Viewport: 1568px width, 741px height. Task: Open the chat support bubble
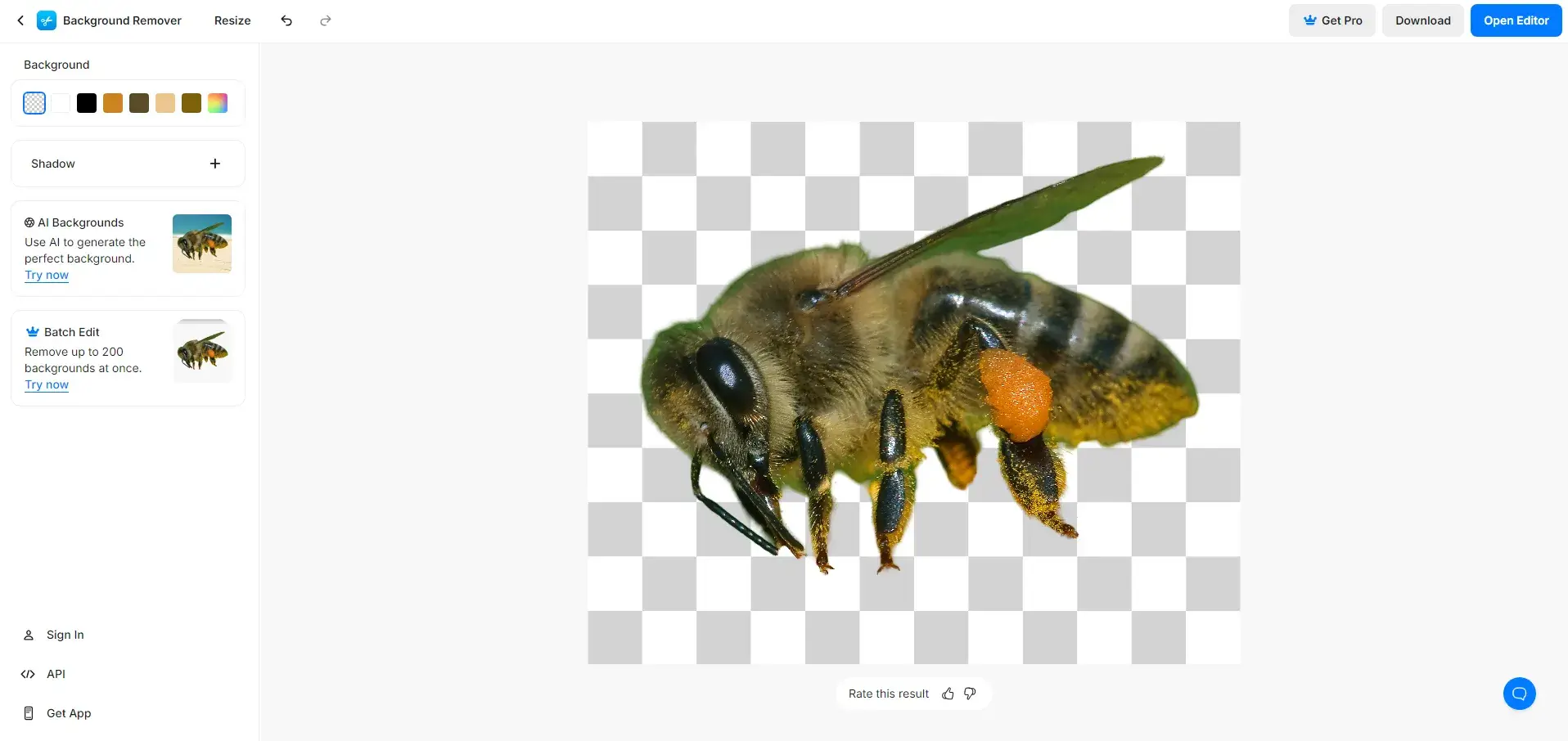1519,694
